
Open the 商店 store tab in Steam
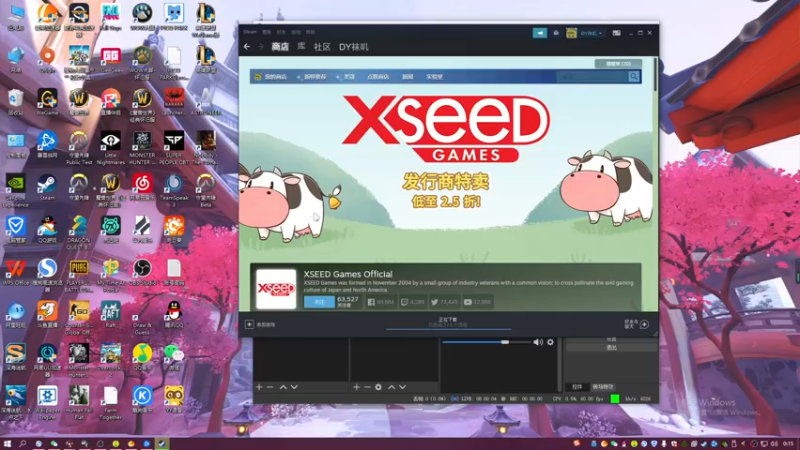tap(280, 47)
